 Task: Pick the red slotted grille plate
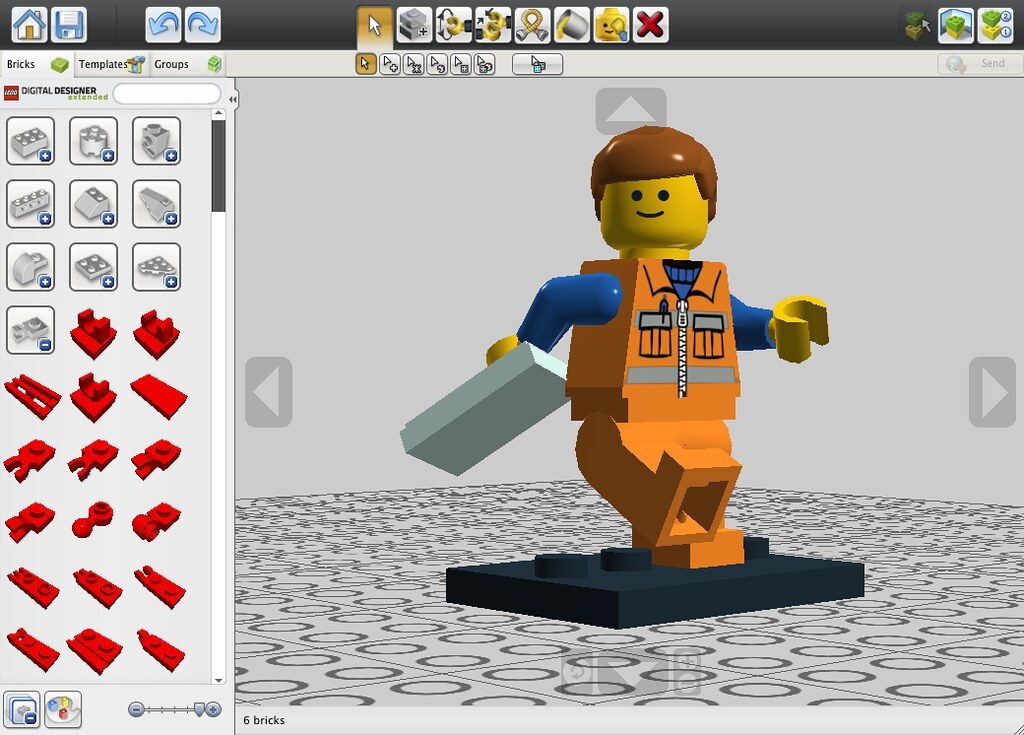point(33,396)
